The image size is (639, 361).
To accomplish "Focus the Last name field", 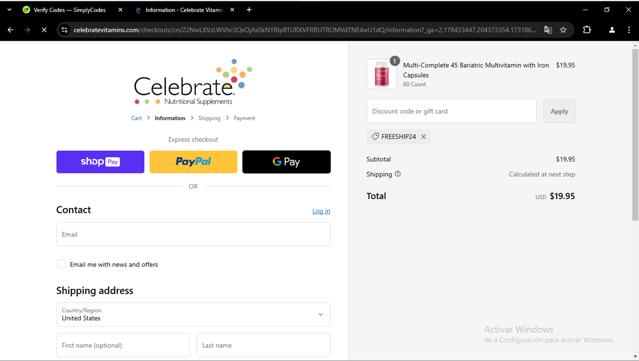I will pyautogui.click(x=263, y=345).
